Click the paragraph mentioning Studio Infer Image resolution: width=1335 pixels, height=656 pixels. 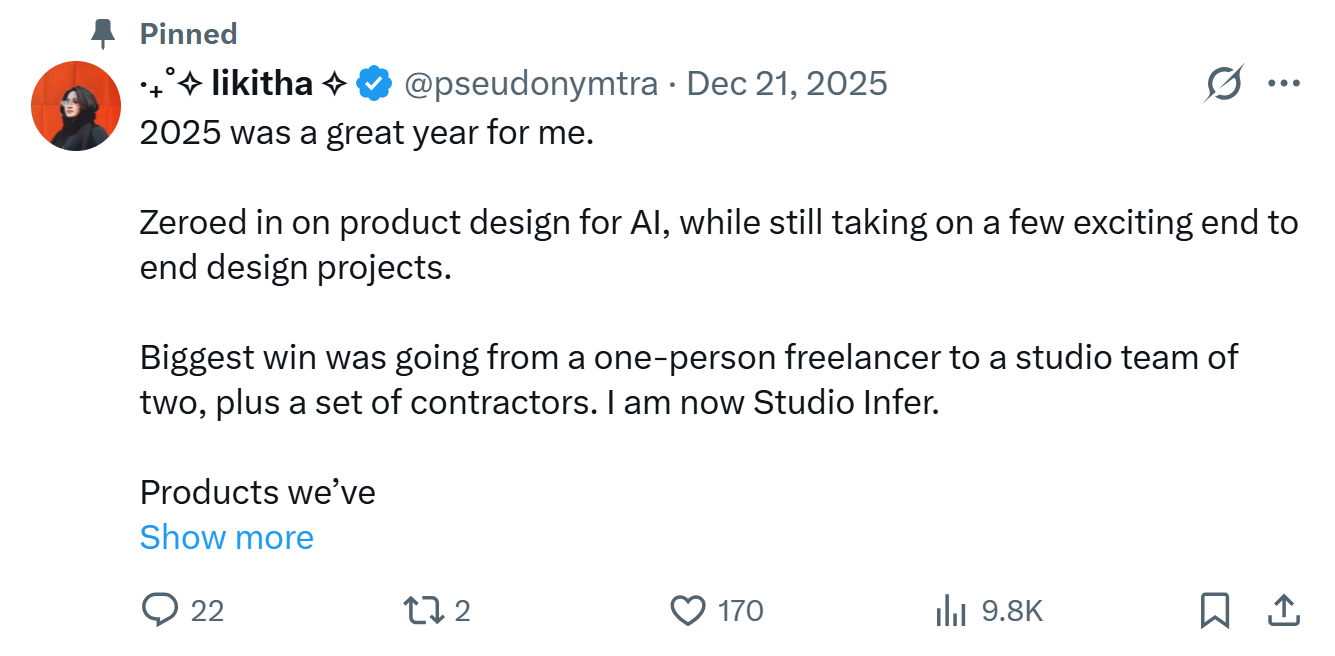(688, 380)
